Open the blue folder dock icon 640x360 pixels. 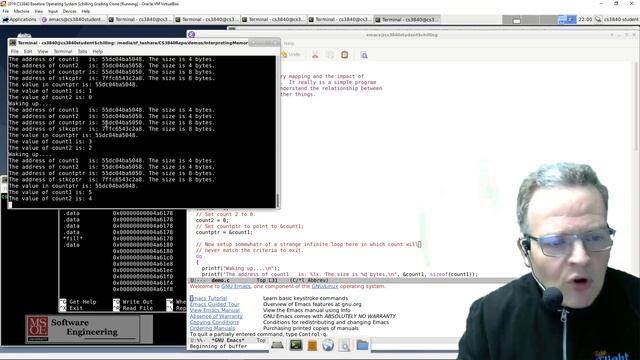tap(362, 345)
